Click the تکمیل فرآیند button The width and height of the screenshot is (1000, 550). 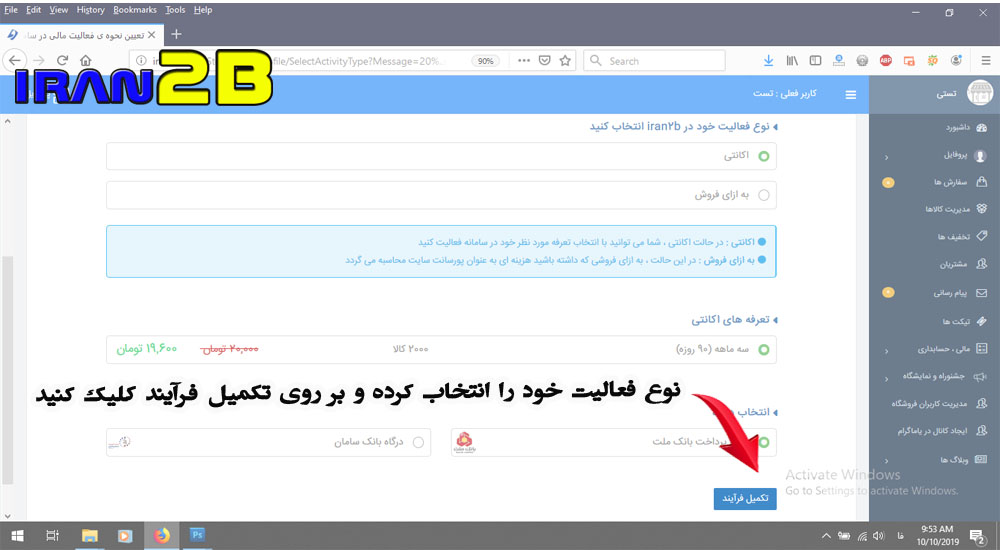tap(745, 498)
